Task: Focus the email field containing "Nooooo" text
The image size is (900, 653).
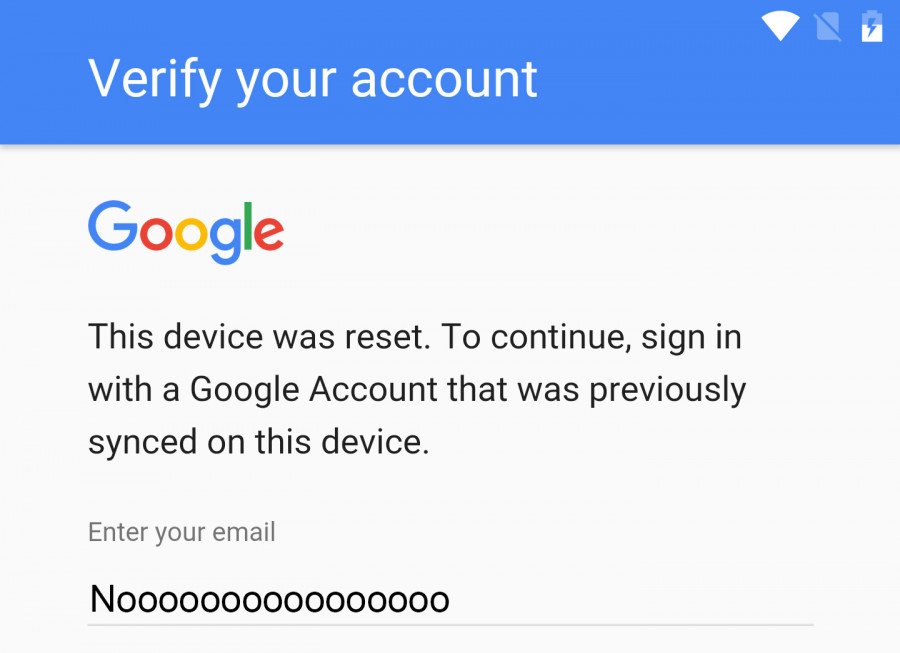Action: pos(450,600)
